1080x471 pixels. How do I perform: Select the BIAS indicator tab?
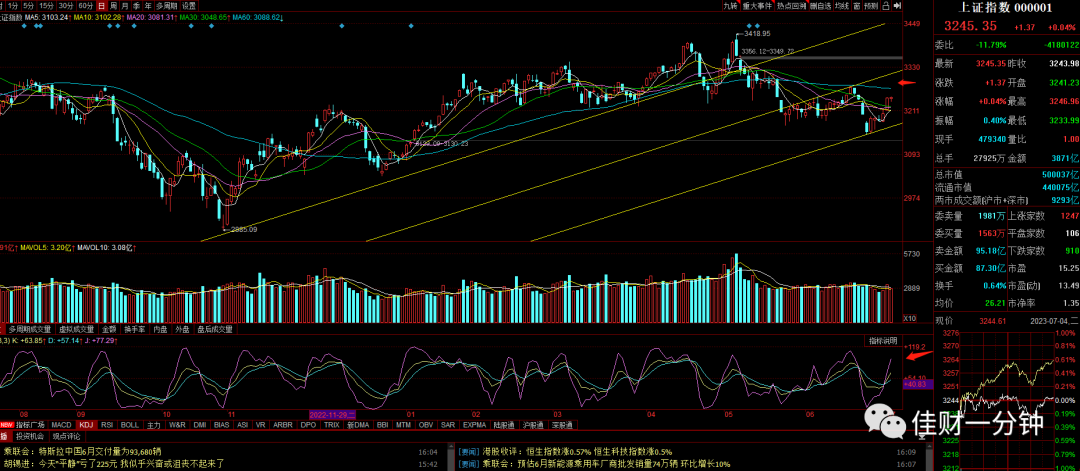pos(222,425)
